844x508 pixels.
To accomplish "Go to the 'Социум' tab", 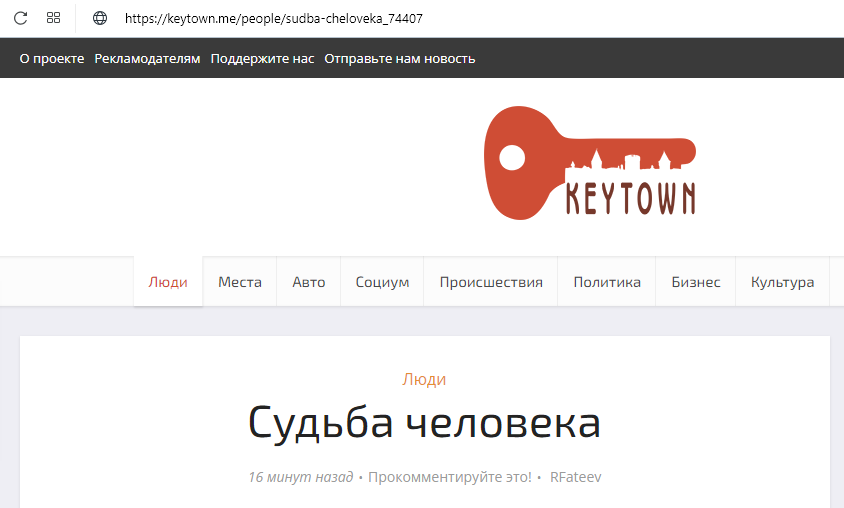I will pyautogui.click(x=382, y=282).
